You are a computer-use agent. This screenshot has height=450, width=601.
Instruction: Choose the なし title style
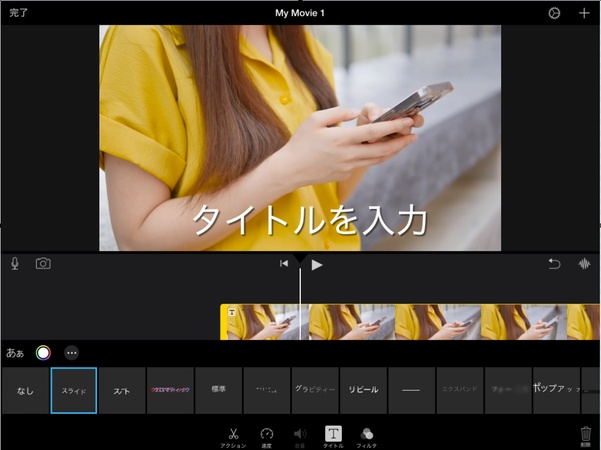pyautogui.click(x=25, y=390)
